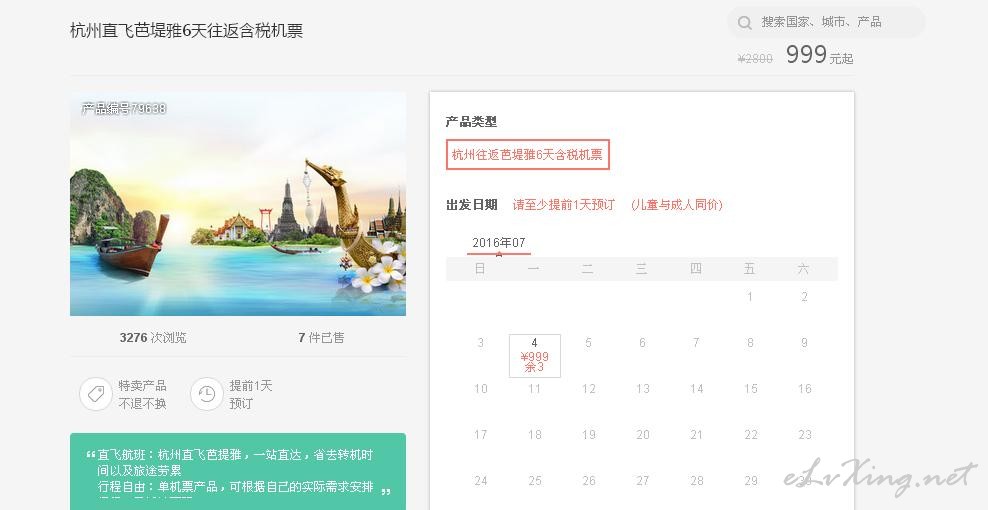
Task: Click calendar date 11
Action: click(534, 389)
